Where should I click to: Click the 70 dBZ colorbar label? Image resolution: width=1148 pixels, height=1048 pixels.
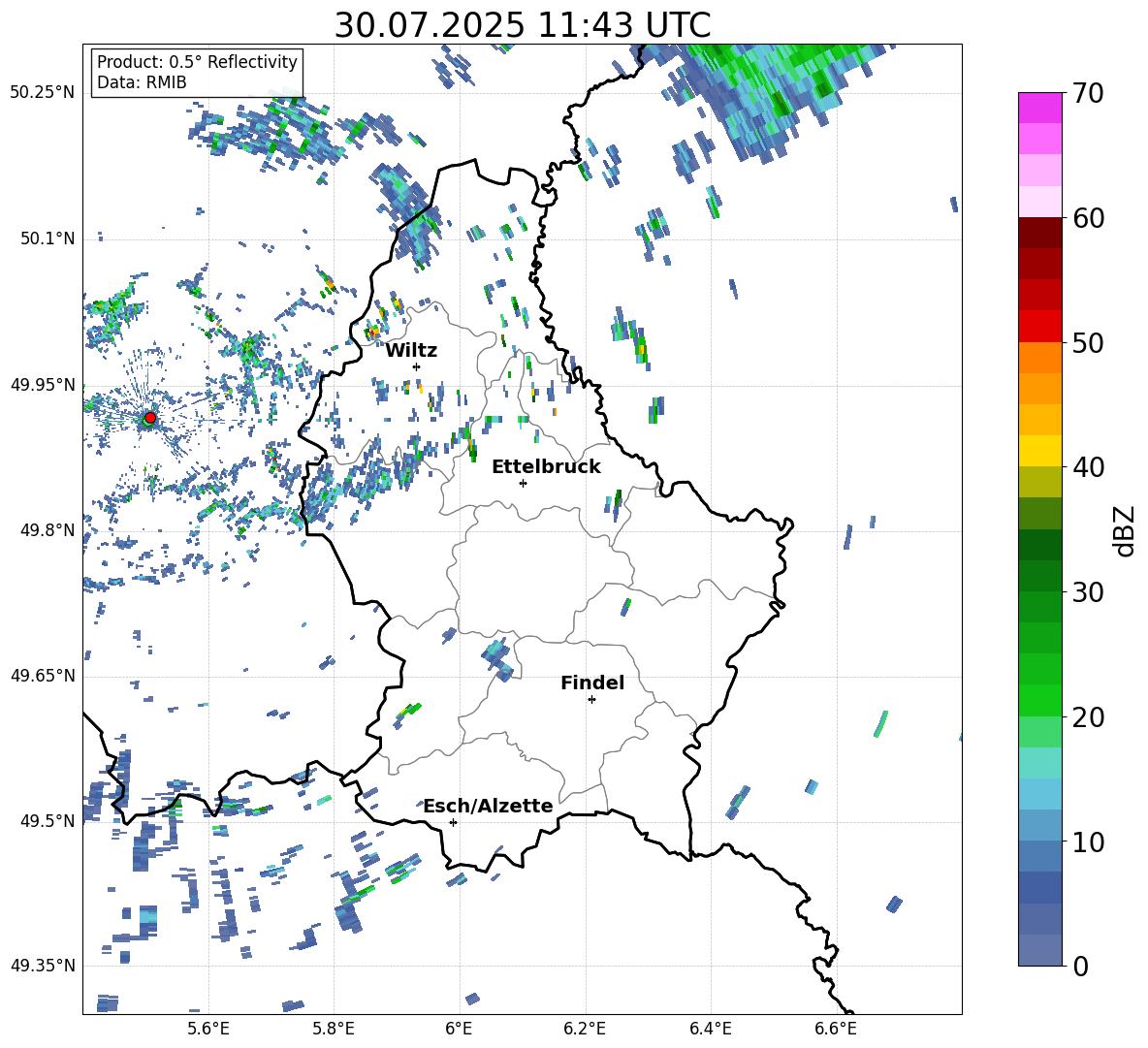click(x=1088, y=93)
